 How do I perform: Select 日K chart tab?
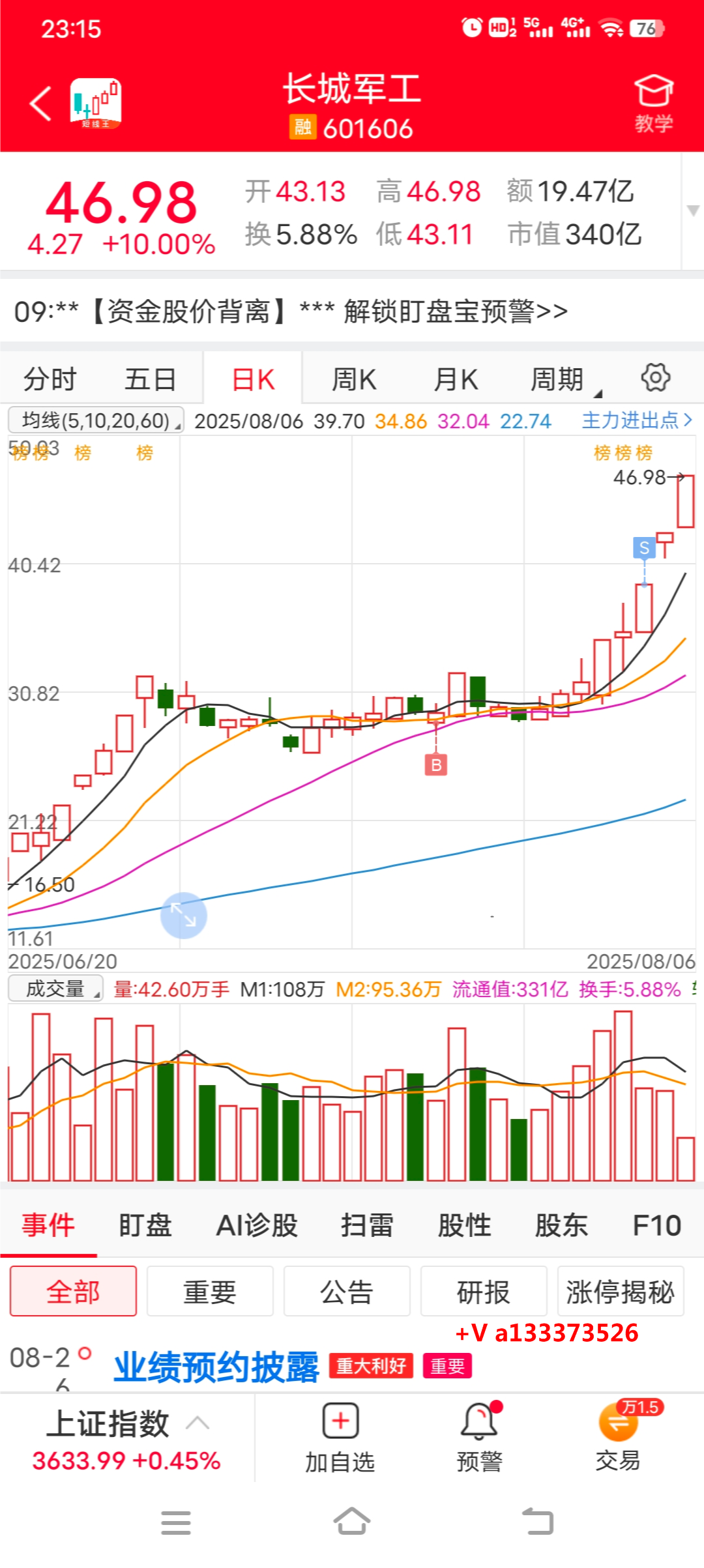pyautogui.click(x=254, y=379)
